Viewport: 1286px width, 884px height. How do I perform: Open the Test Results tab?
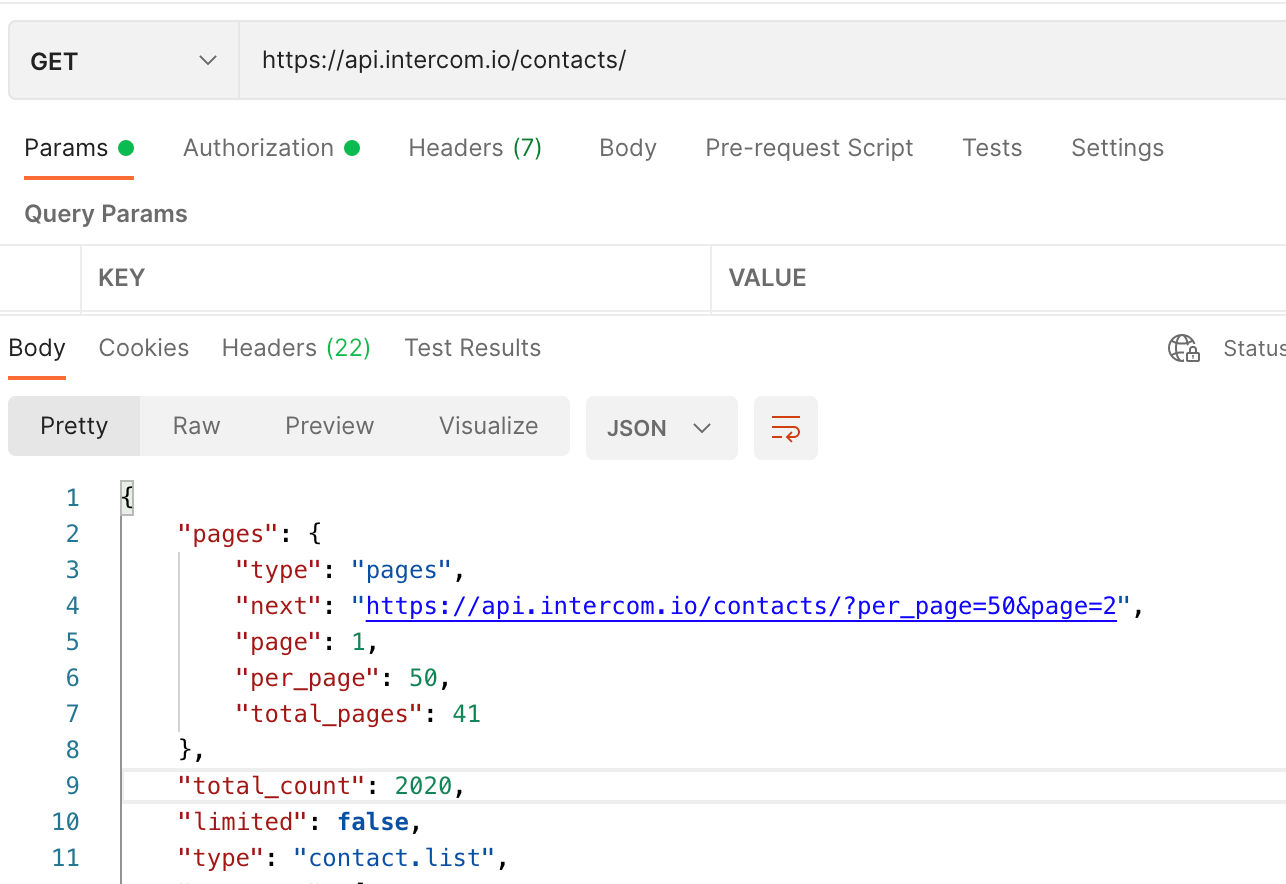tap(472, 348)
